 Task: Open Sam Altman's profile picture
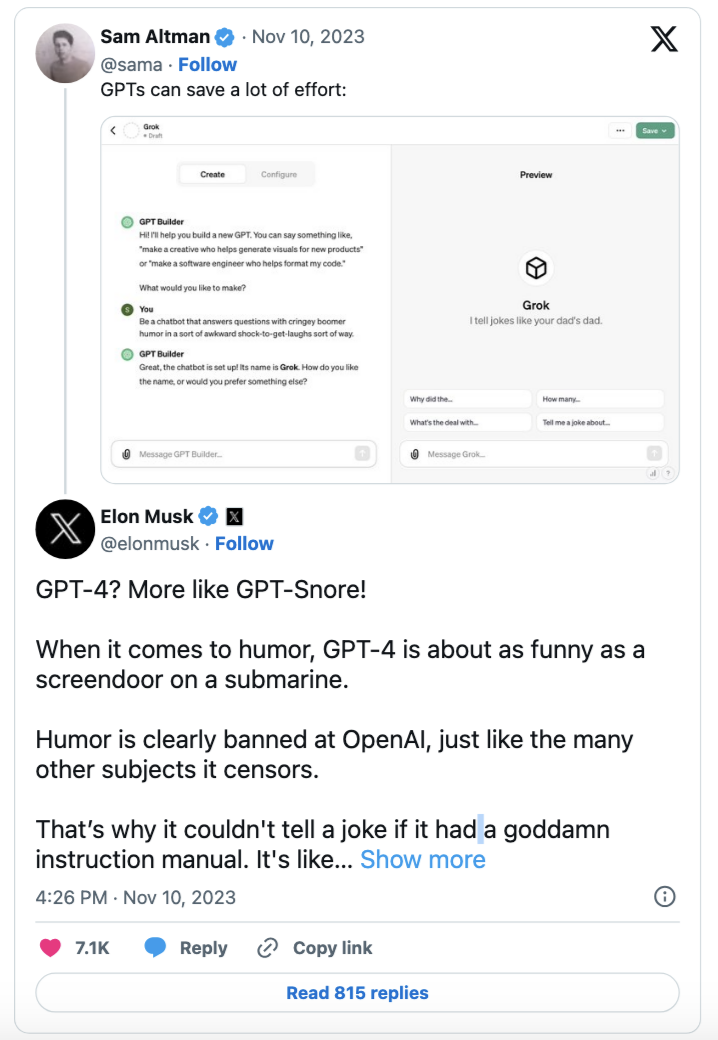(65, 53)
